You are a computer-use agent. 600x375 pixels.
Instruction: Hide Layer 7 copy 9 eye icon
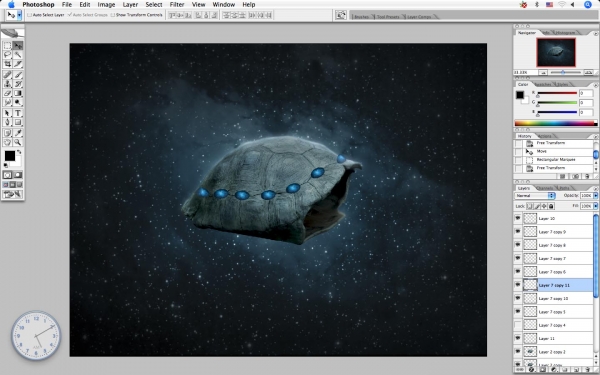pos(518,232)
